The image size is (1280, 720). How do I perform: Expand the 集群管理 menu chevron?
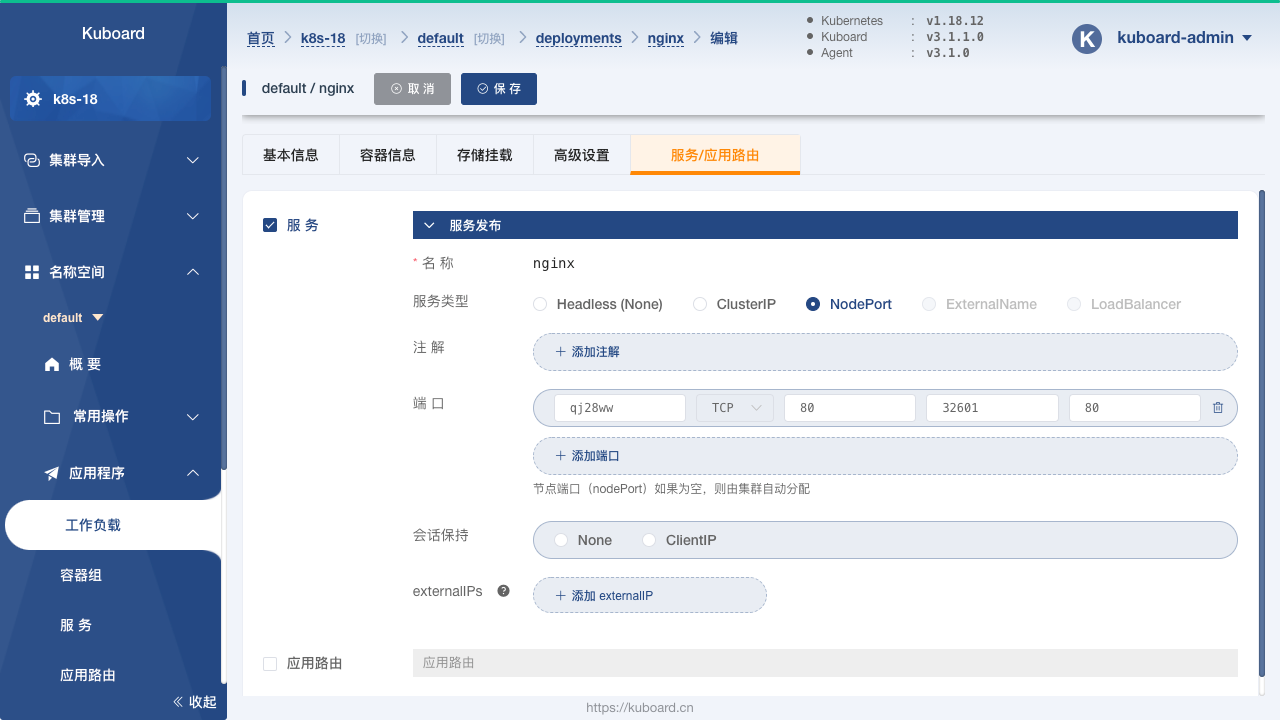coord(193,216)
